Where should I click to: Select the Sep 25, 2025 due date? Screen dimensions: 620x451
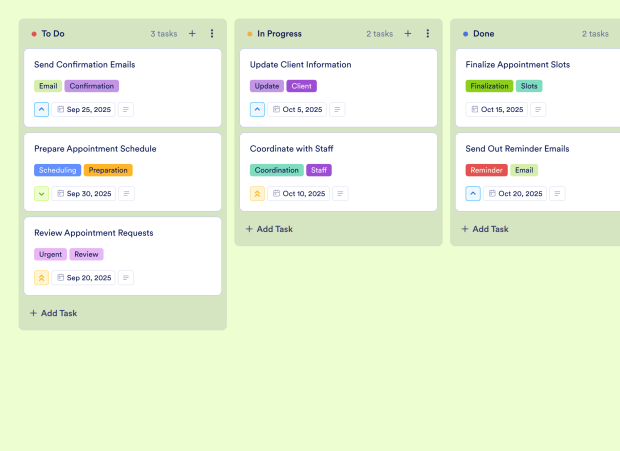pos(84,110)
